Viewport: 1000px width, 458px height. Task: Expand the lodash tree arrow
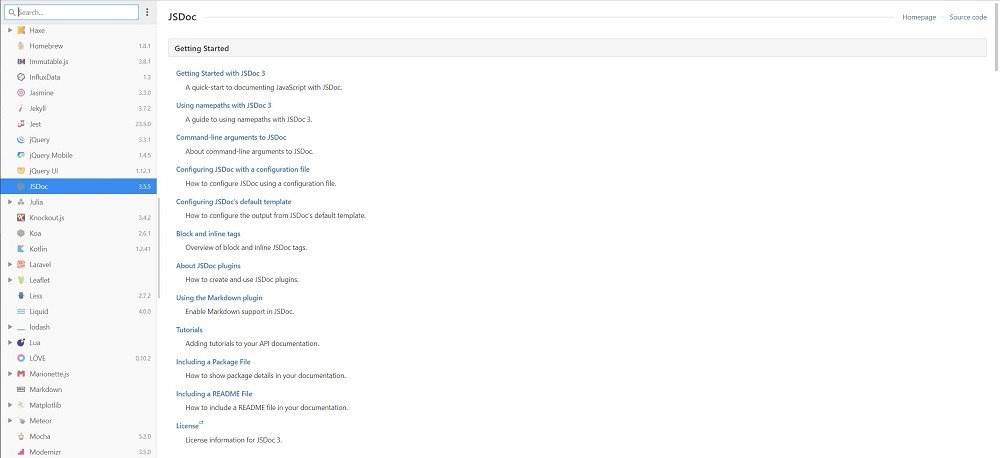click(x=10, y=327)
